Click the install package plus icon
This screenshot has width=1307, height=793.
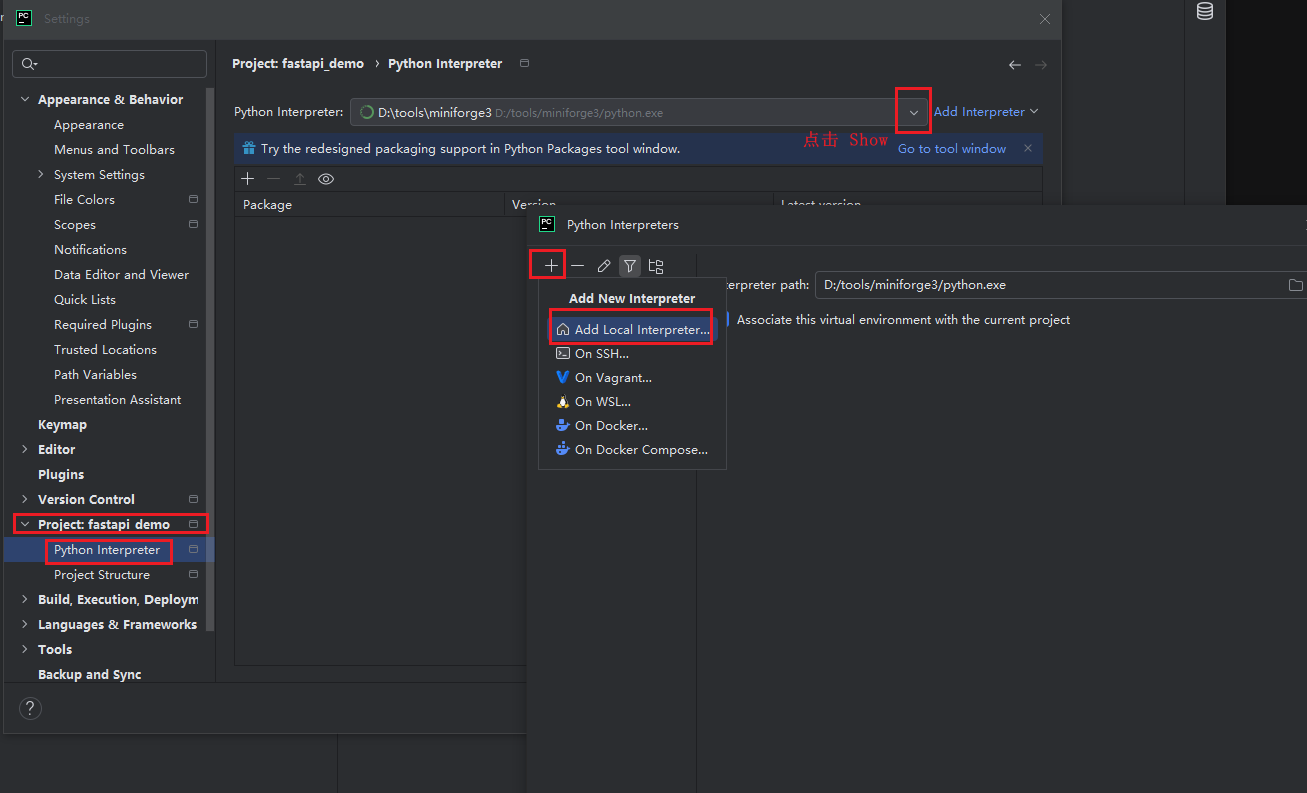pos(248,179)
